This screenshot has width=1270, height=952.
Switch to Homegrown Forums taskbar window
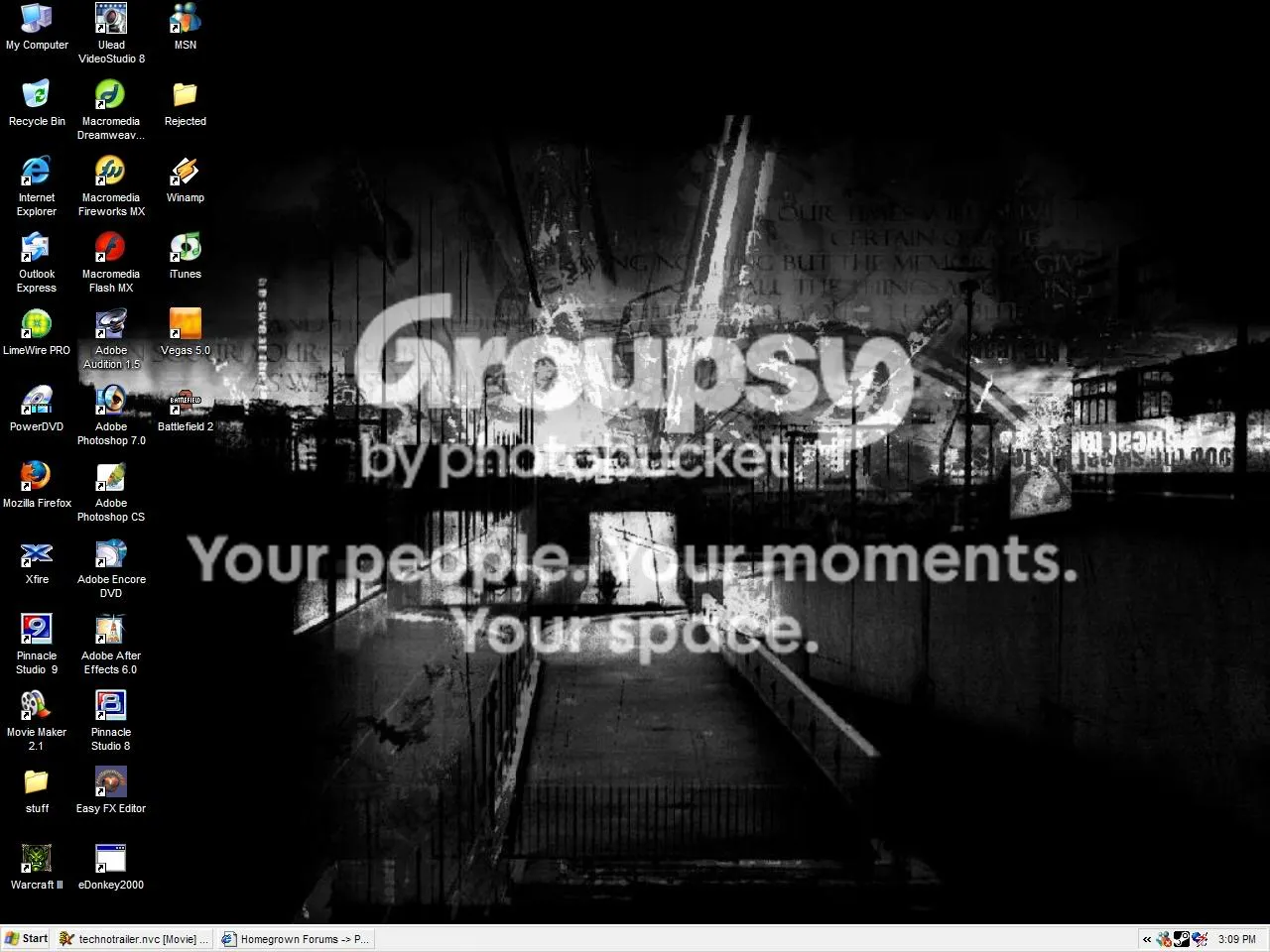click(x=295, y=939)
